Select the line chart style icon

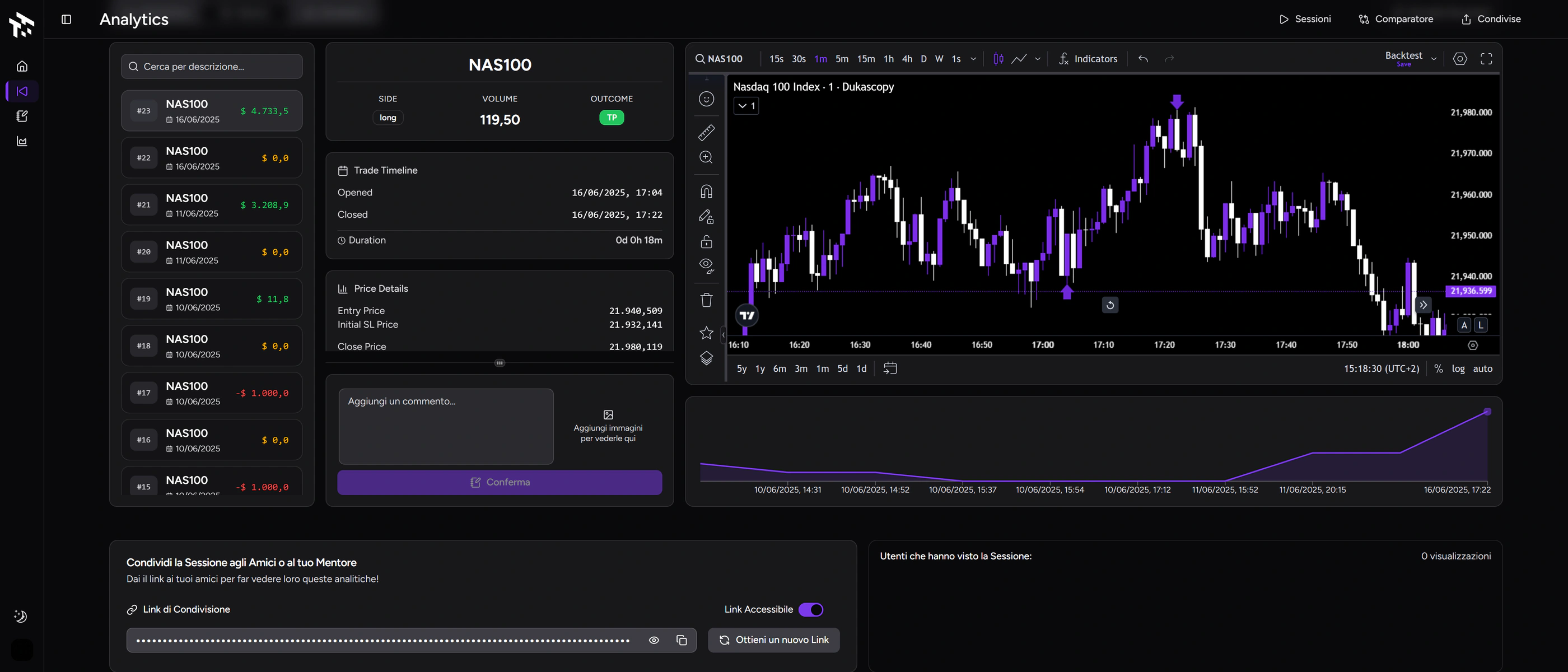pos(1019,59)
